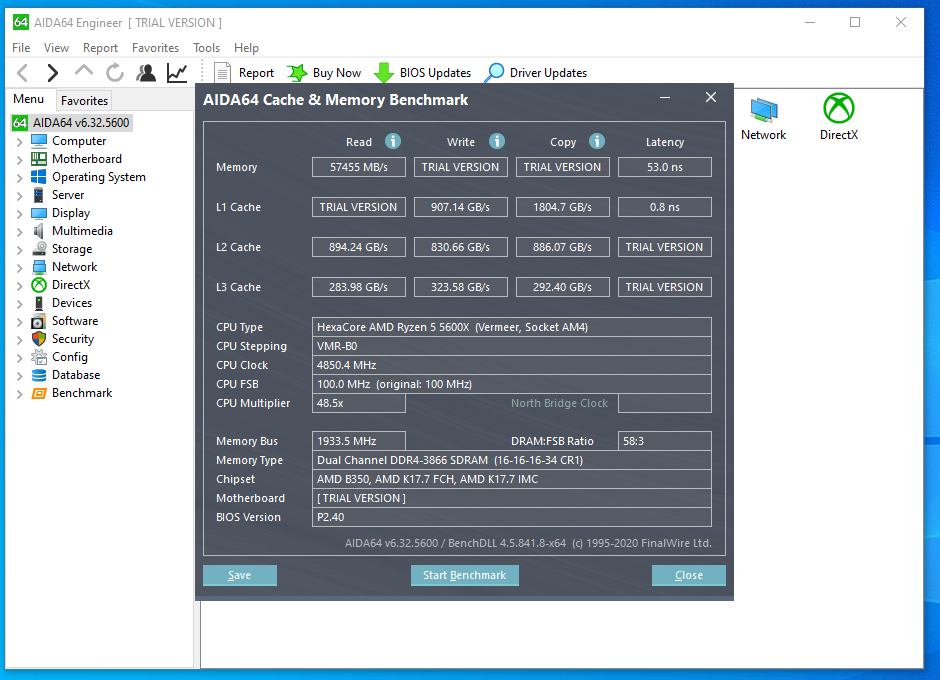Go up one level with the up arrow icon
The height and width of the screenshot is (680, 940).
click(84, 71)
